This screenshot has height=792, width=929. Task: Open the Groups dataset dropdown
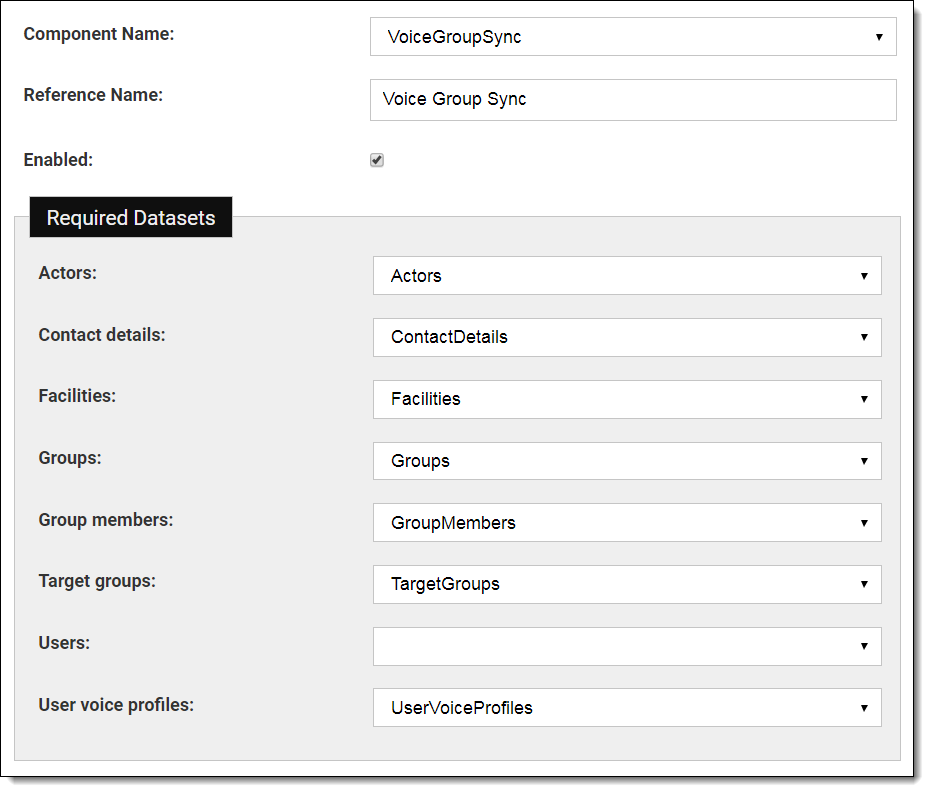tap(627, 461)
